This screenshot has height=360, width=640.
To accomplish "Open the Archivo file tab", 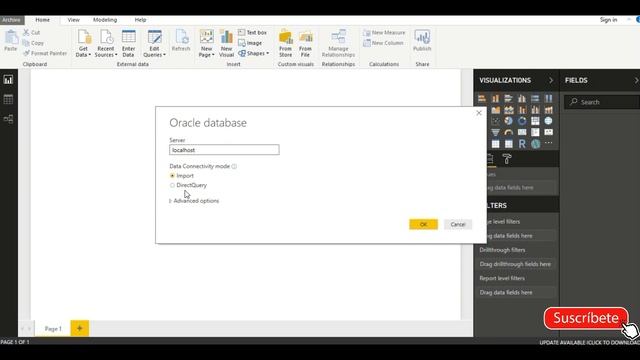I will coord(11,20).
